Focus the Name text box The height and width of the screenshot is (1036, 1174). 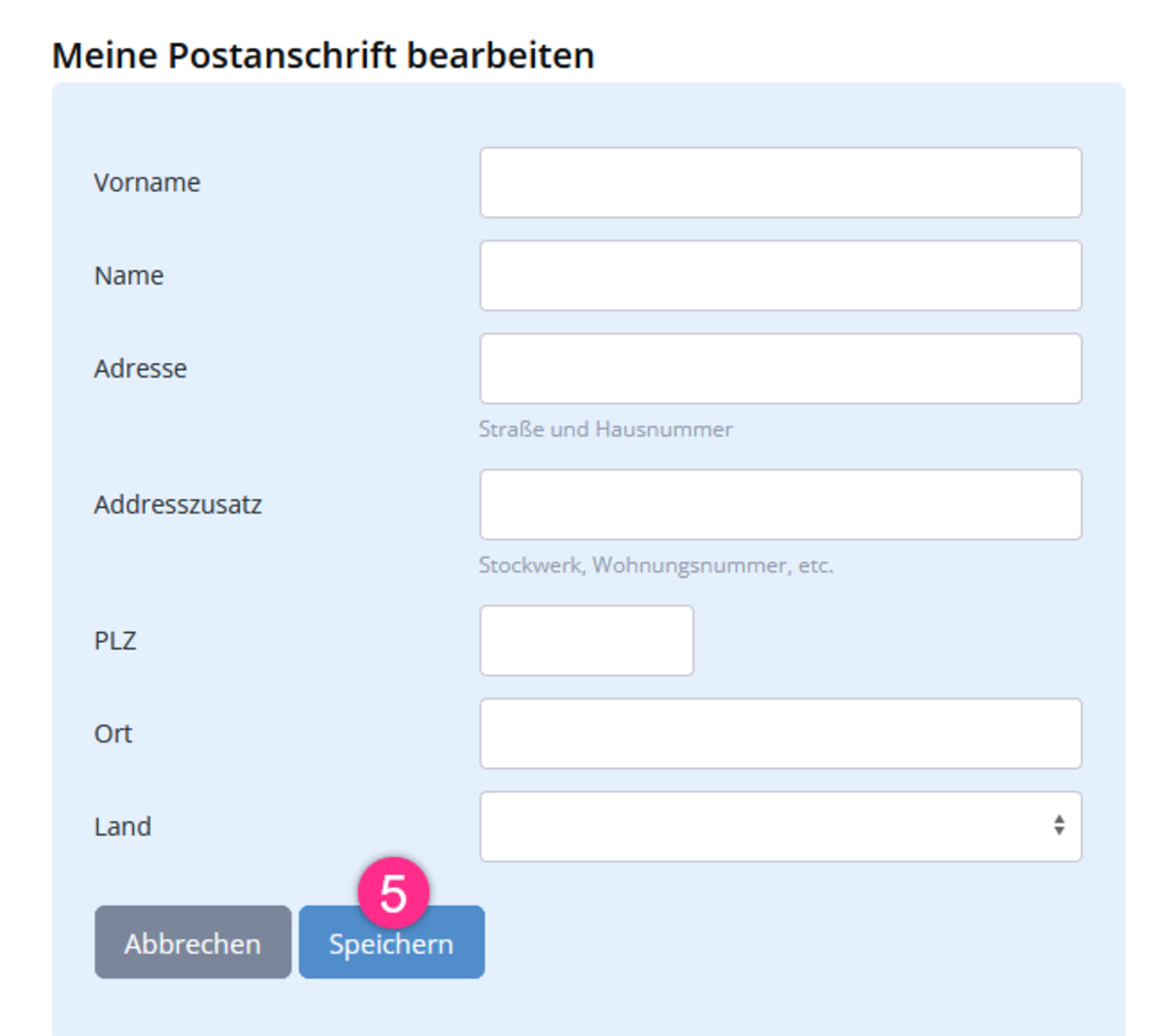click(780, 276)
